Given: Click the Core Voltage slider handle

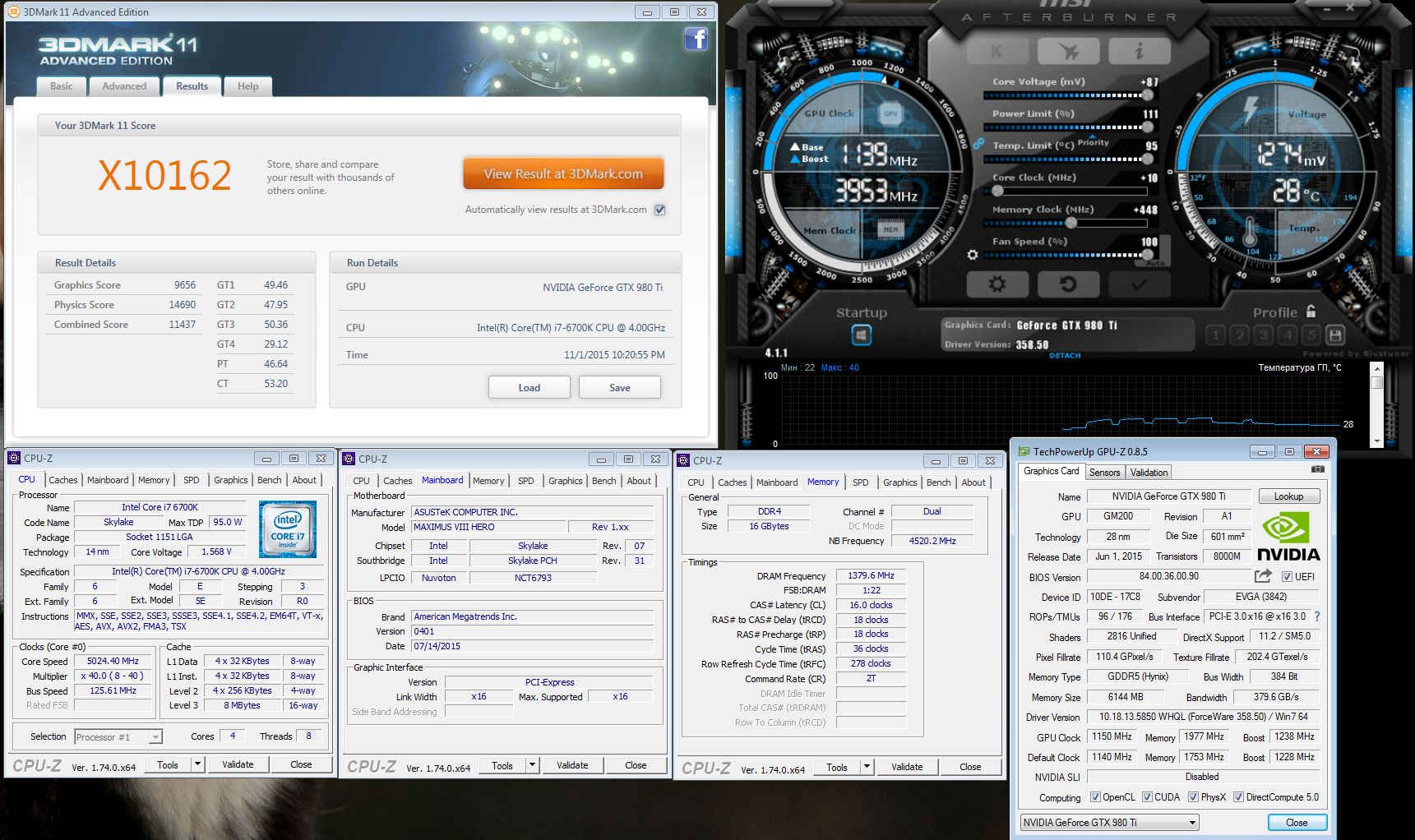Looking at the screenshot, I should pos(1148,95).
